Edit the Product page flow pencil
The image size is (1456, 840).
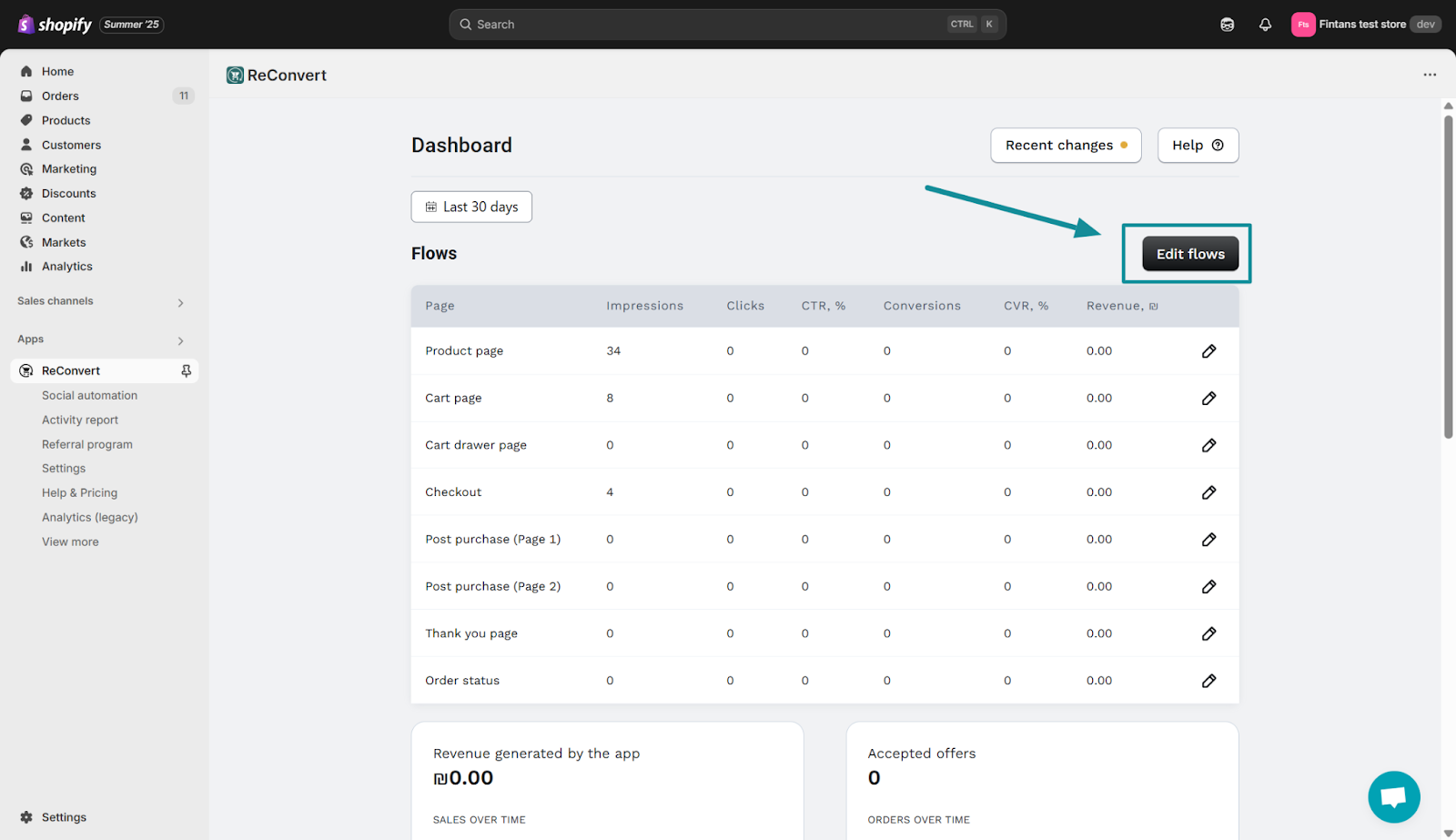tap(1208, 351)
